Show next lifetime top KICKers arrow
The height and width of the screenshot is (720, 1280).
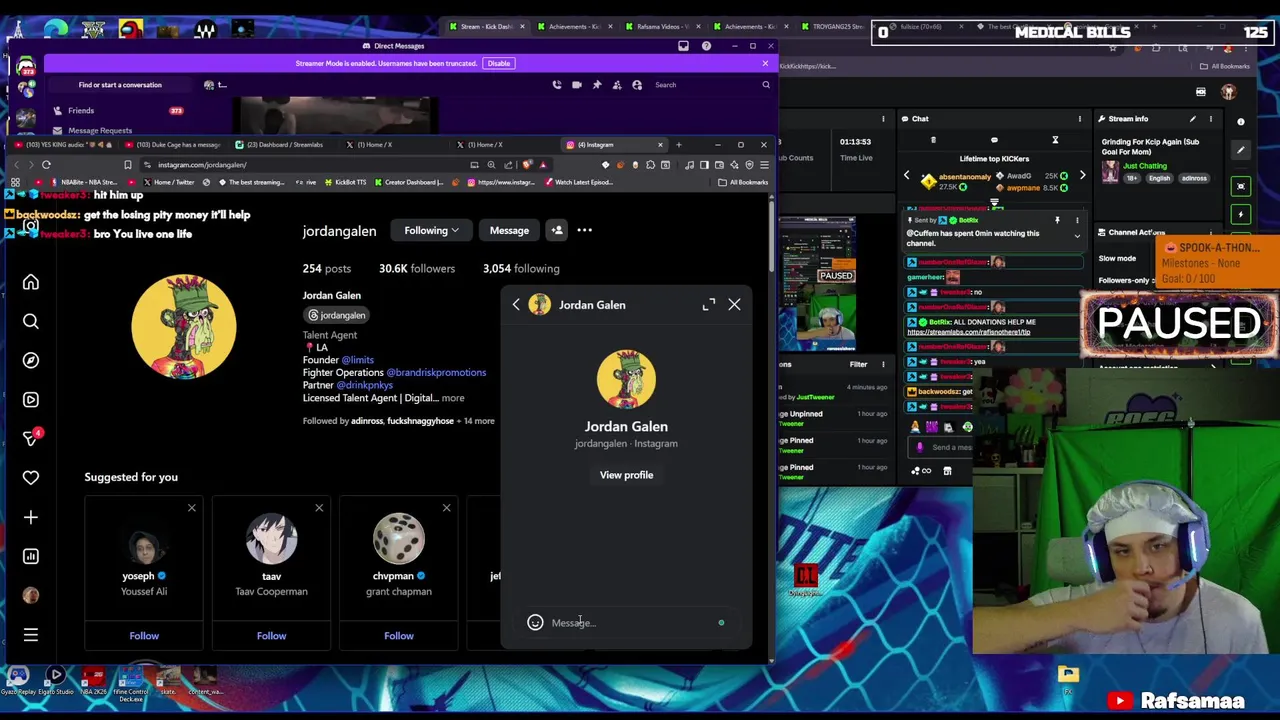pos(1082,176)
